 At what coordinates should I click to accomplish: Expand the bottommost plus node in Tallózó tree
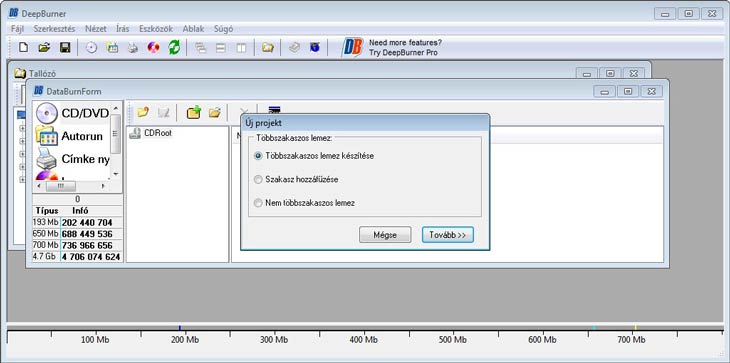[22, 179]
